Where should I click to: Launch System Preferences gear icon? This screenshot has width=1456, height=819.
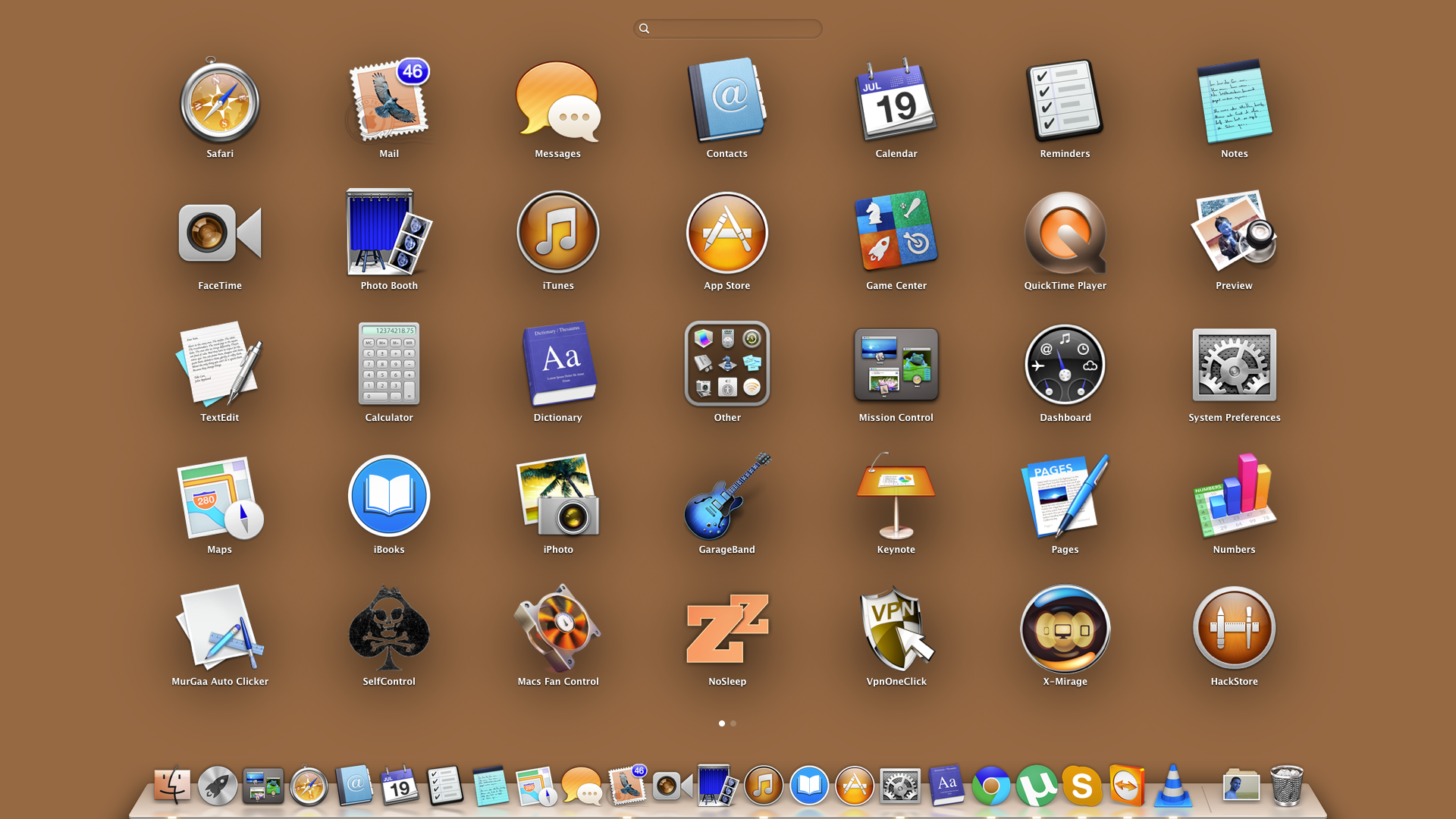[1234, 365]
